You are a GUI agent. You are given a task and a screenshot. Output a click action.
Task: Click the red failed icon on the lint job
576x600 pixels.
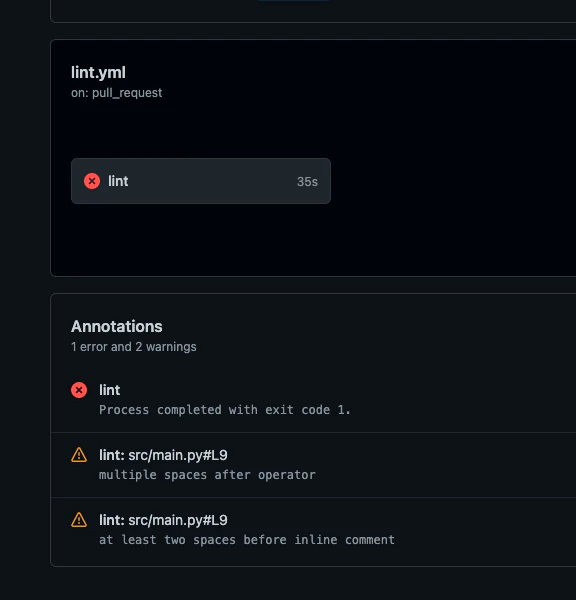92,181
